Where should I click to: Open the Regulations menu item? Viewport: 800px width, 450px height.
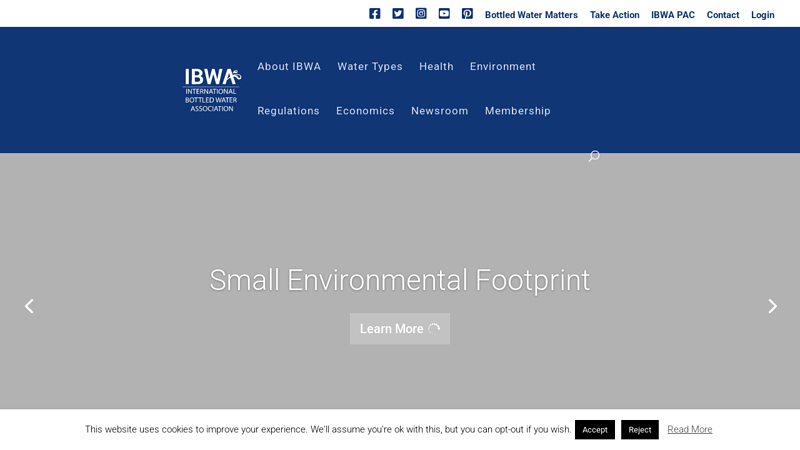tap(288, 111)
